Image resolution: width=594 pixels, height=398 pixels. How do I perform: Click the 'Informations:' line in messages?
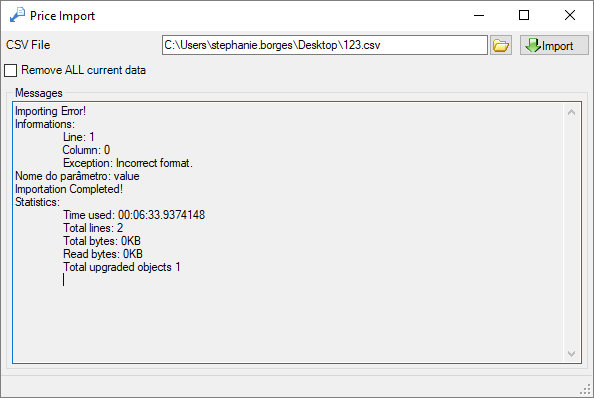[x=45, y=124]
